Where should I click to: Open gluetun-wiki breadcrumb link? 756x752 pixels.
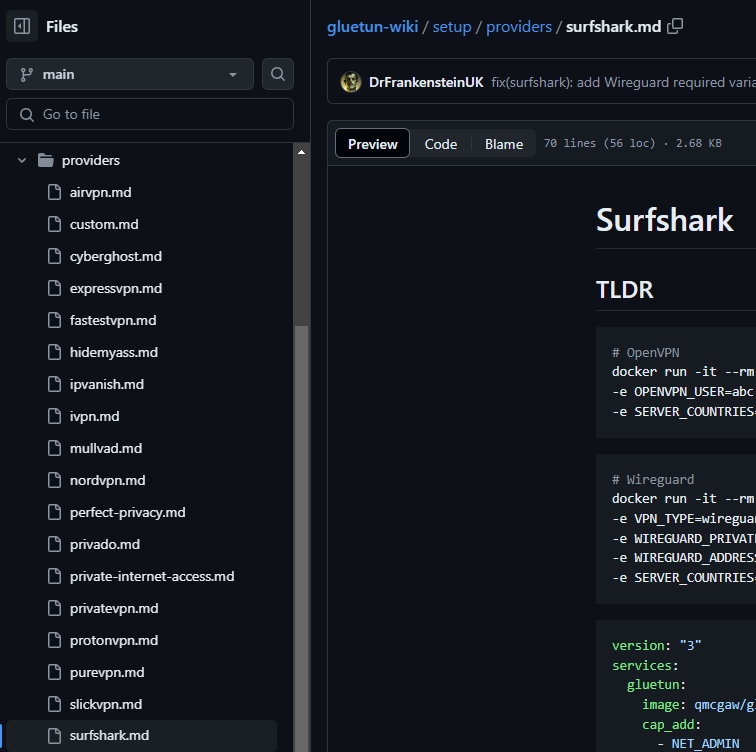tap(372, 27)
